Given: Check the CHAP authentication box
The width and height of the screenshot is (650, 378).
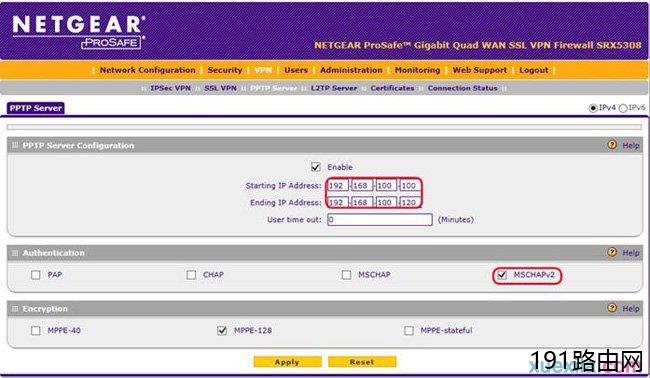Looking at the screenshot, I should coord(191,275).
